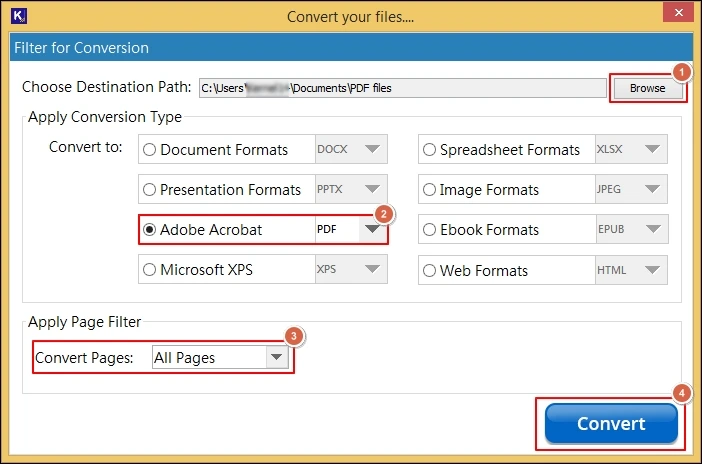Click the blue Convert button
The height and width of the screenshot is (464, 702).
coord(611,424)
